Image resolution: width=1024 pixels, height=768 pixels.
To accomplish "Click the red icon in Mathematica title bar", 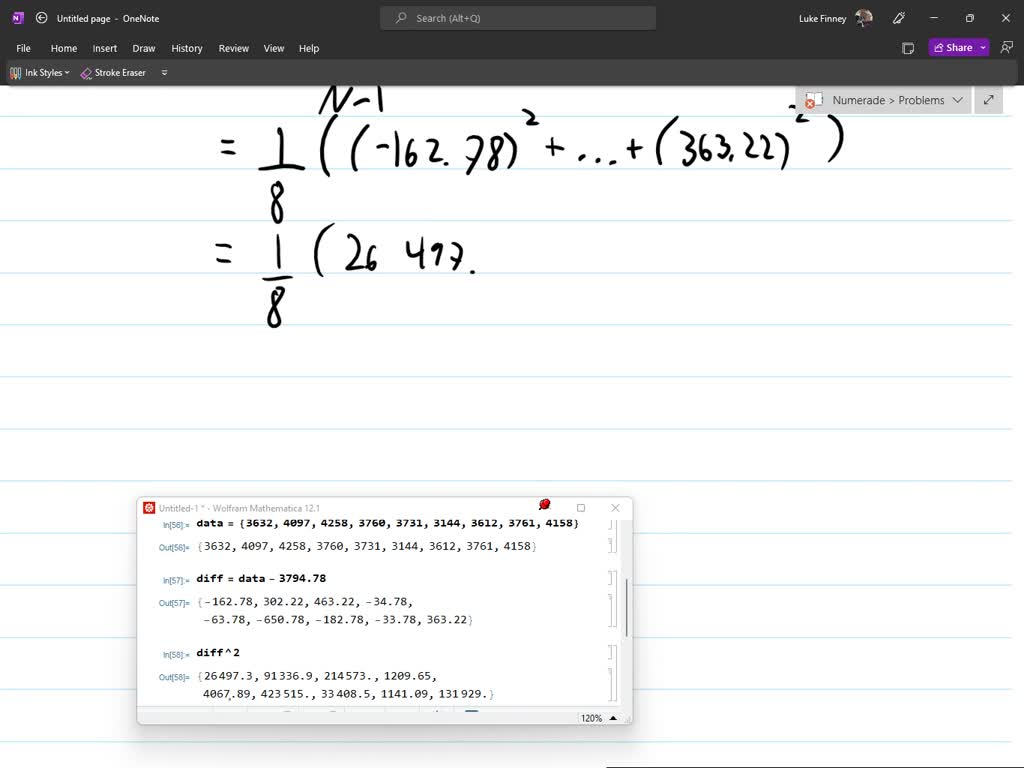I will 545,504.
